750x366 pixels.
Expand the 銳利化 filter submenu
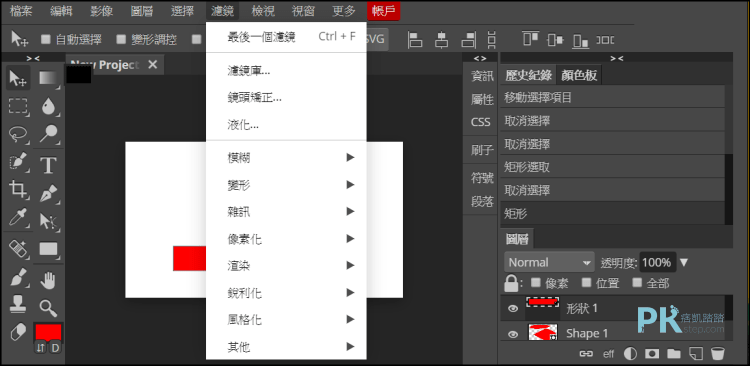coord(286,292)
